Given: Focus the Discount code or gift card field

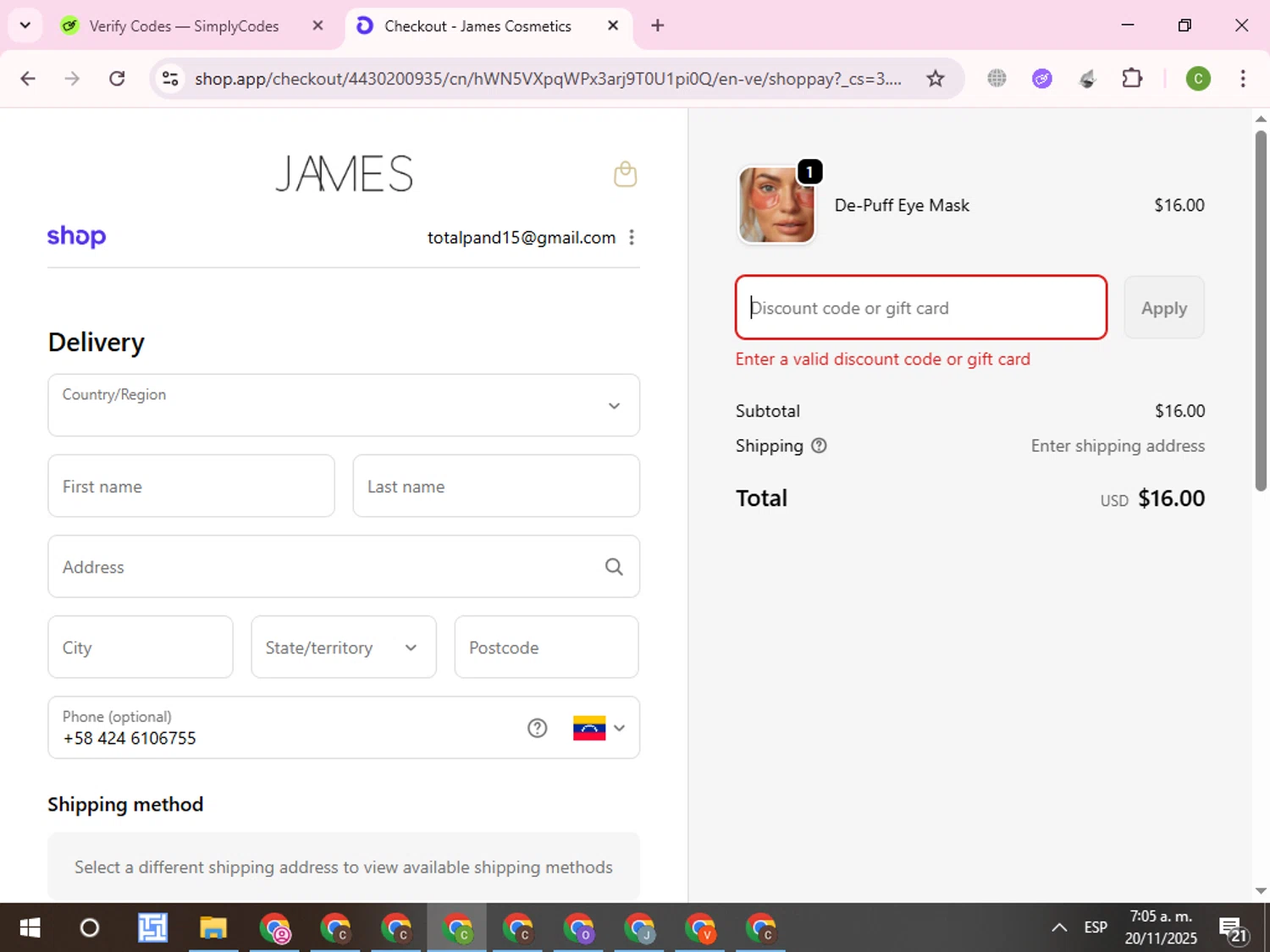Looking at the screenshot, I should 921,307.
